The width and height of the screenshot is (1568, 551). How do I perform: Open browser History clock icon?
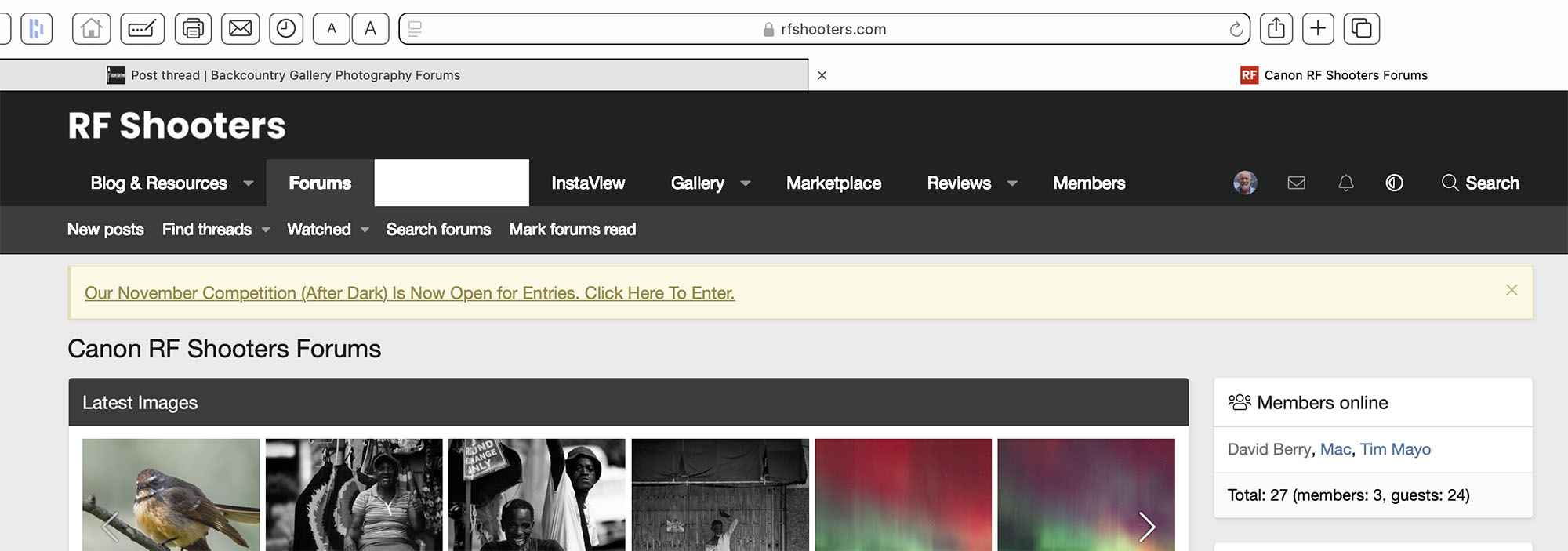pyautogui.click(x=286, y=29)
